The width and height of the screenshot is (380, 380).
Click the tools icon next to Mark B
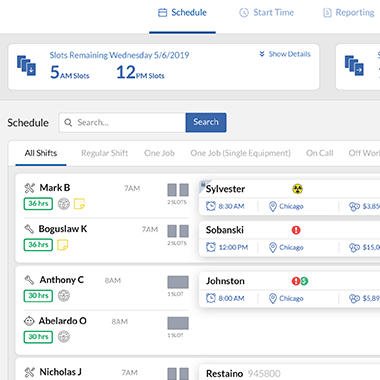[29, 188]
